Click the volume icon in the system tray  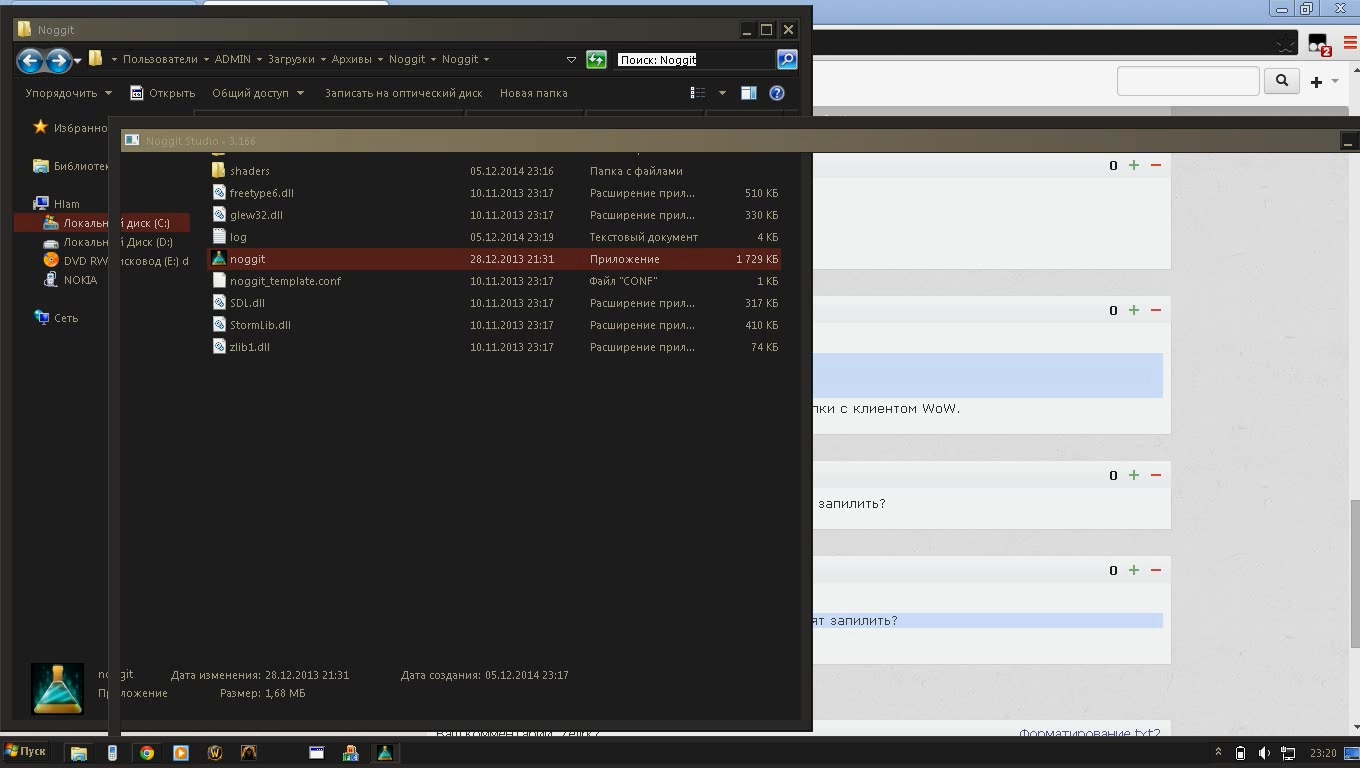[1264, 753]
